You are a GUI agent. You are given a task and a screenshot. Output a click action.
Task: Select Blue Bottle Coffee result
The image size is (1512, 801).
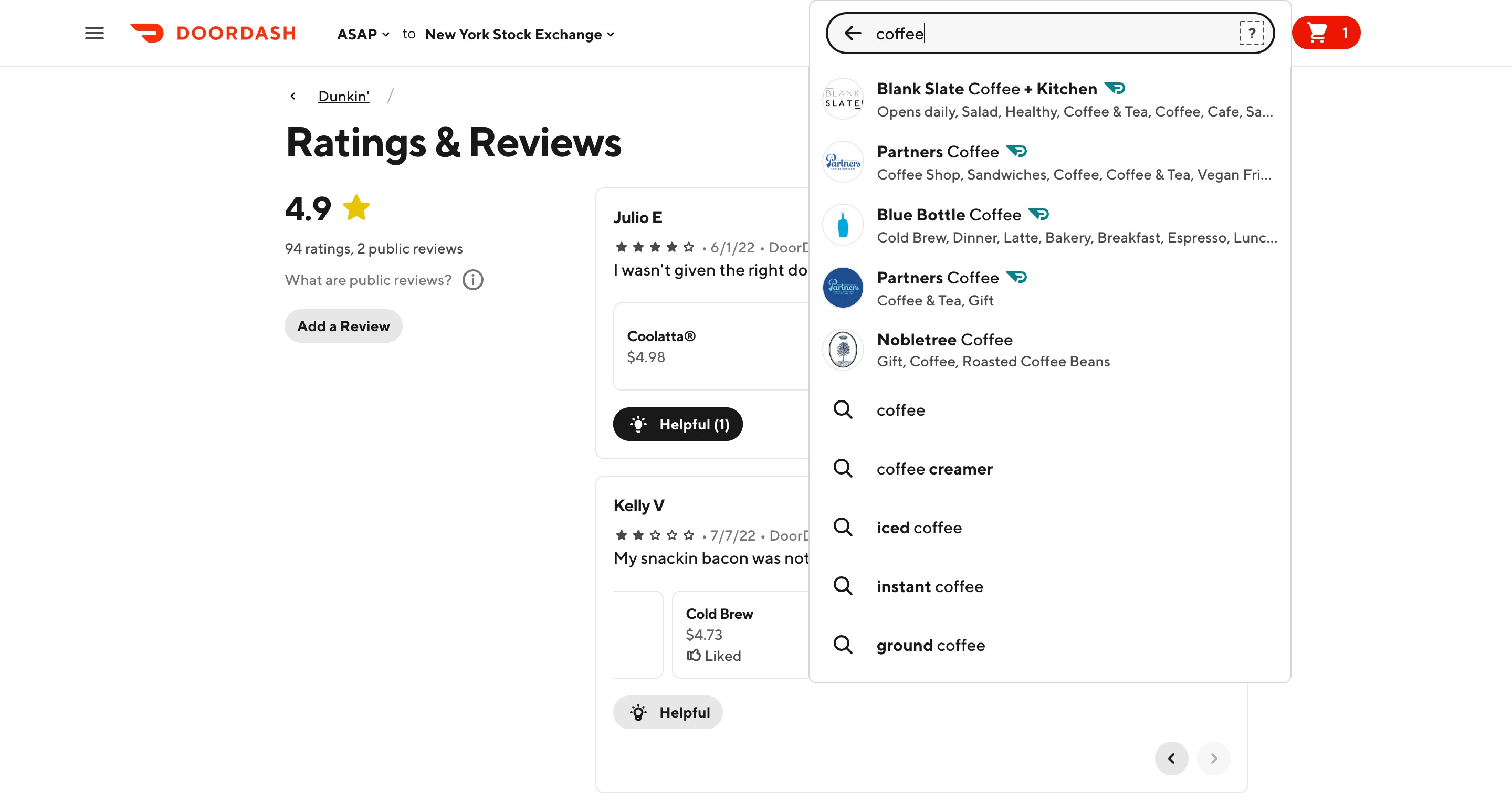click(x=1049, y=225)
